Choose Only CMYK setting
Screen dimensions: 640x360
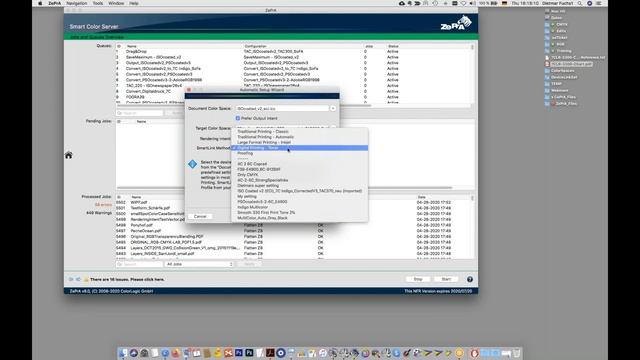[x=248, y=175]
